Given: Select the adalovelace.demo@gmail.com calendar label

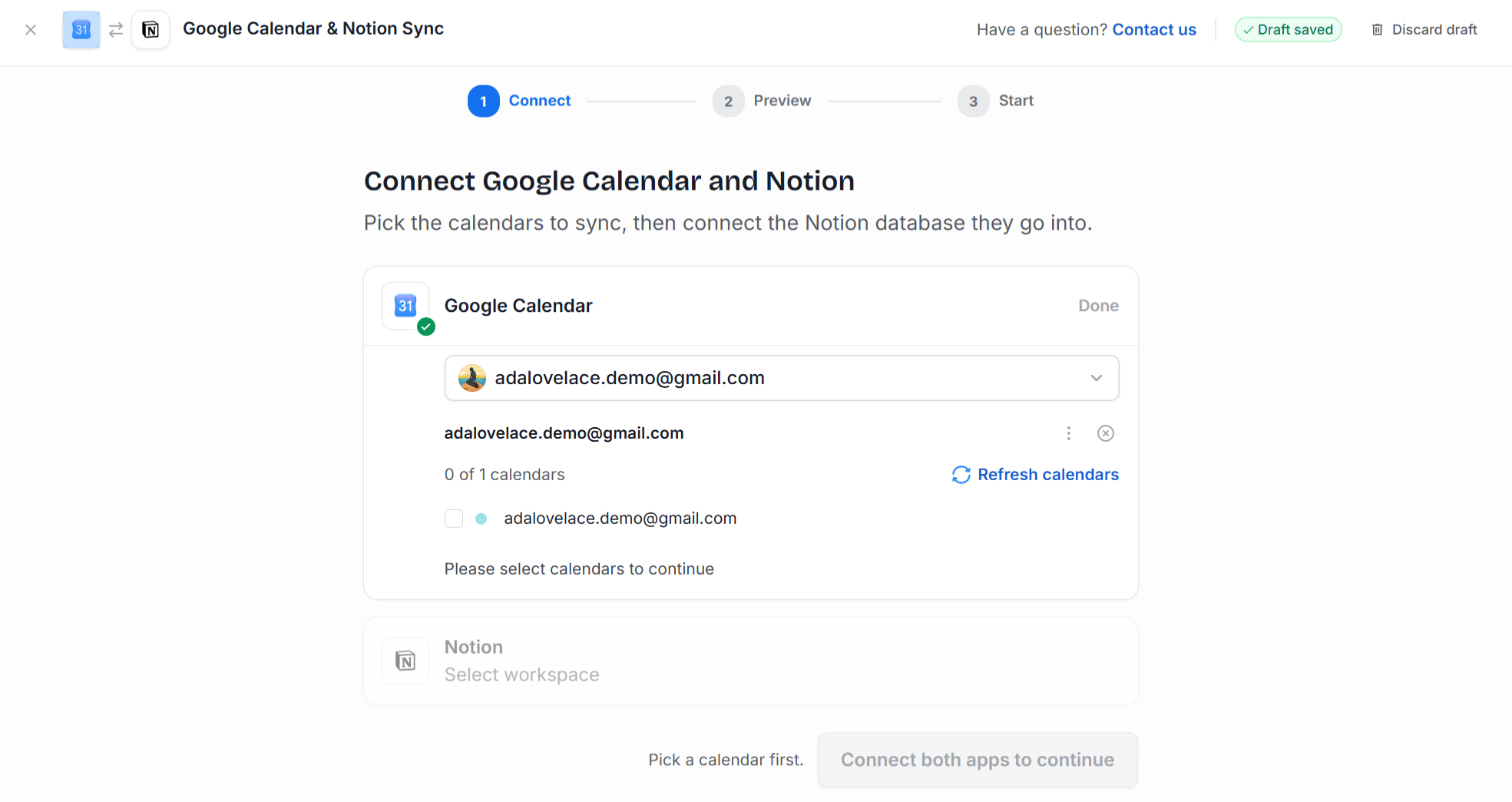Looking at the screenshot, I should click(620, 519).
